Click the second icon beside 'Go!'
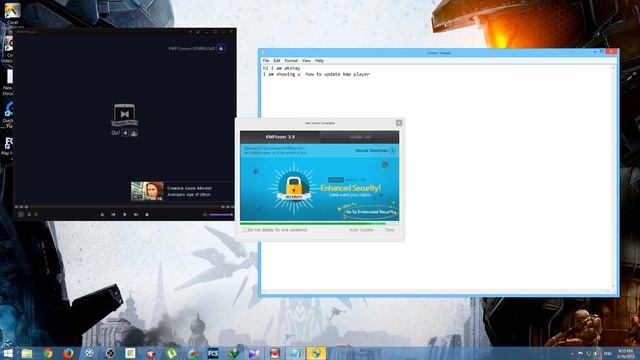640x360 pixels. coord(134,133)
